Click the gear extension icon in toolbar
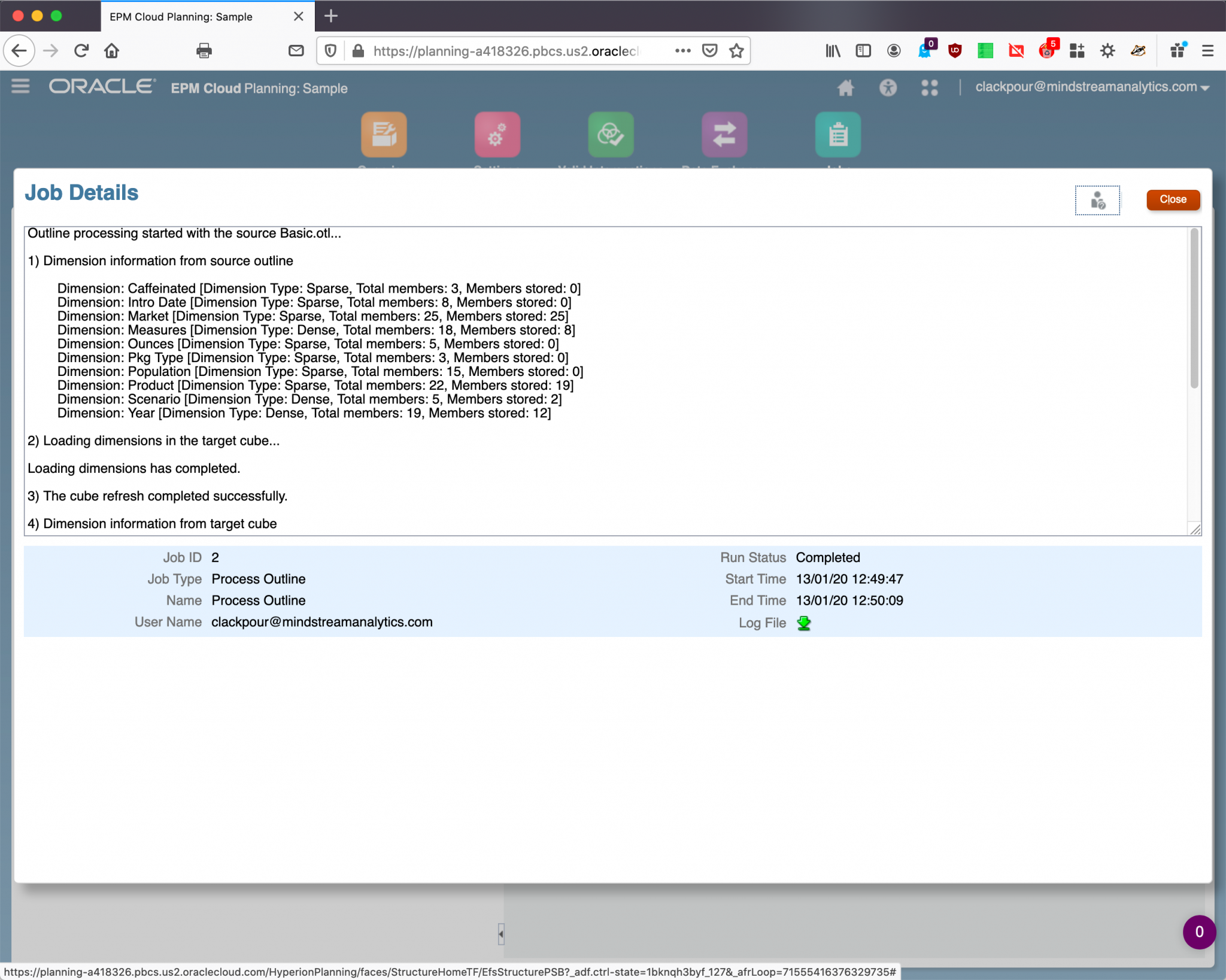The width and height of the screenshot is (1226, 980). (x=1107, y=51)
